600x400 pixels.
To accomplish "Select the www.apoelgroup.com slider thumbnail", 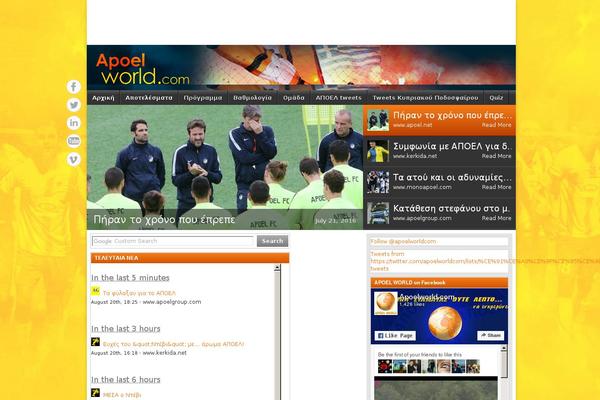I will [378, 213].
